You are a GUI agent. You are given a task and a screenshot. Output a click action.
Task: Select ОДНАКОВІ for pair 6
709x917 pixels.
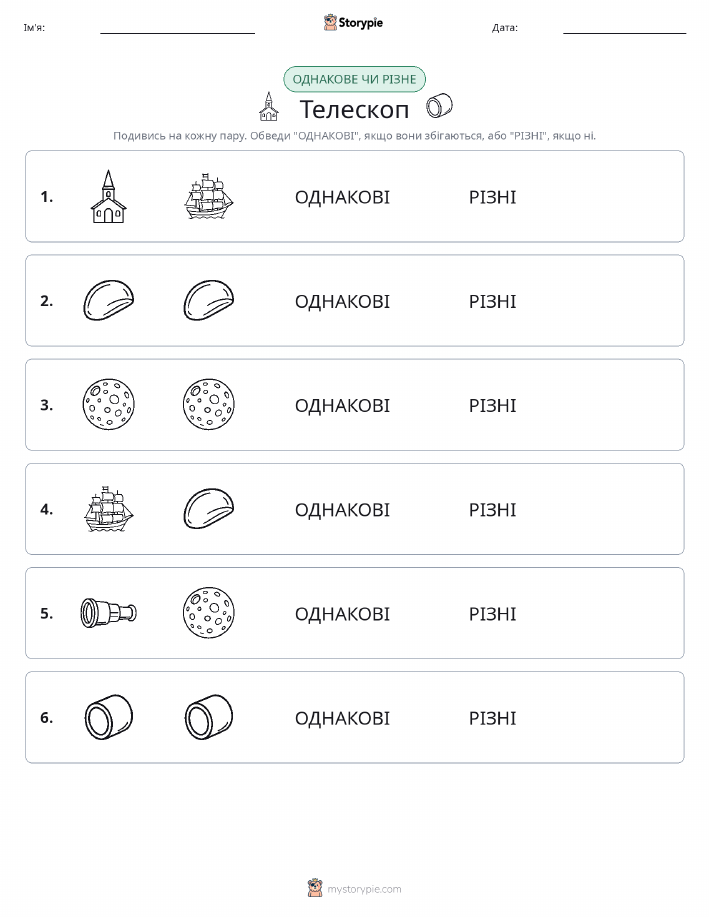point(342,718)
